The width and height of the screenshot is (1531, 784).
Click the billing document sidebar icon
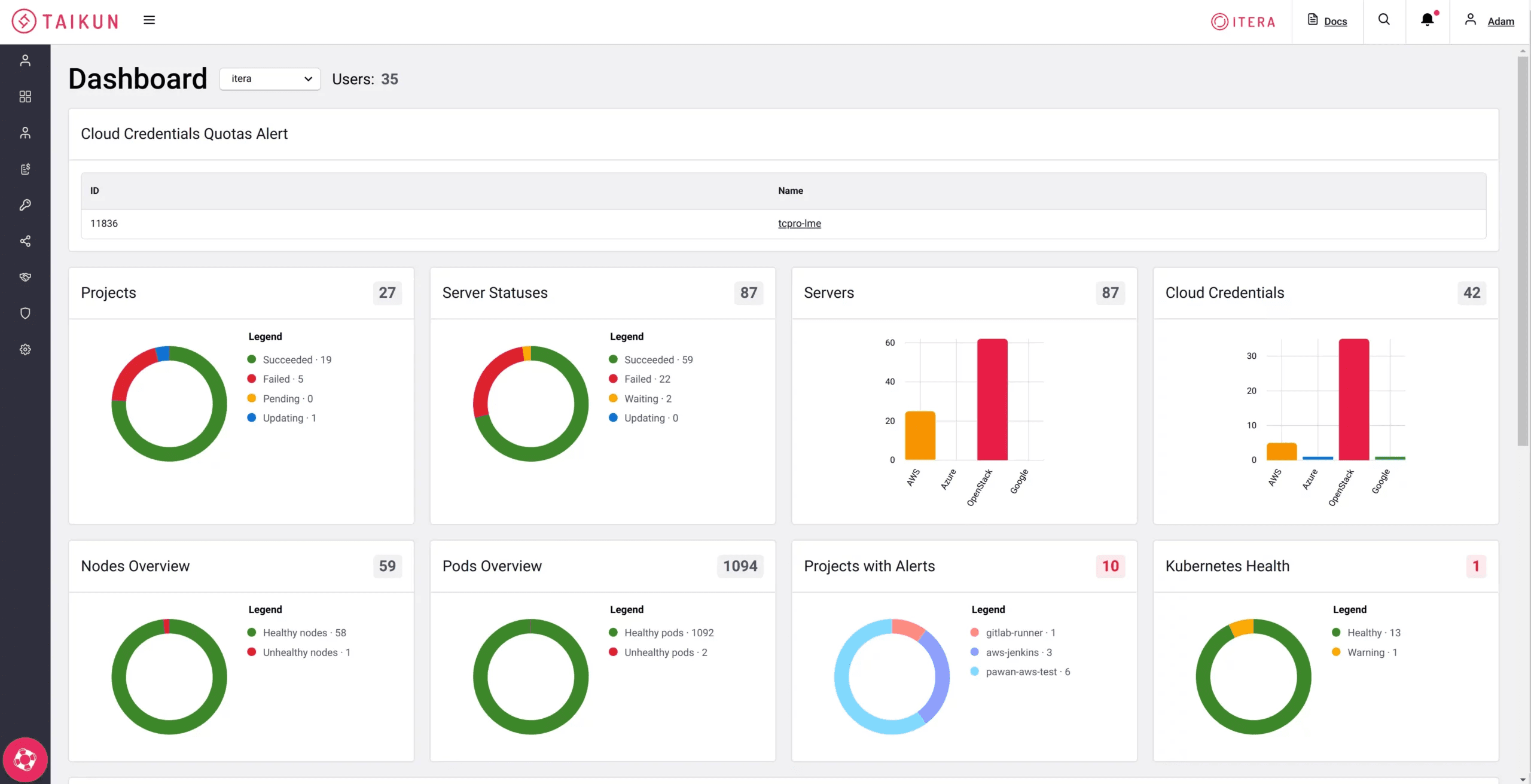[x=25, y=169]
